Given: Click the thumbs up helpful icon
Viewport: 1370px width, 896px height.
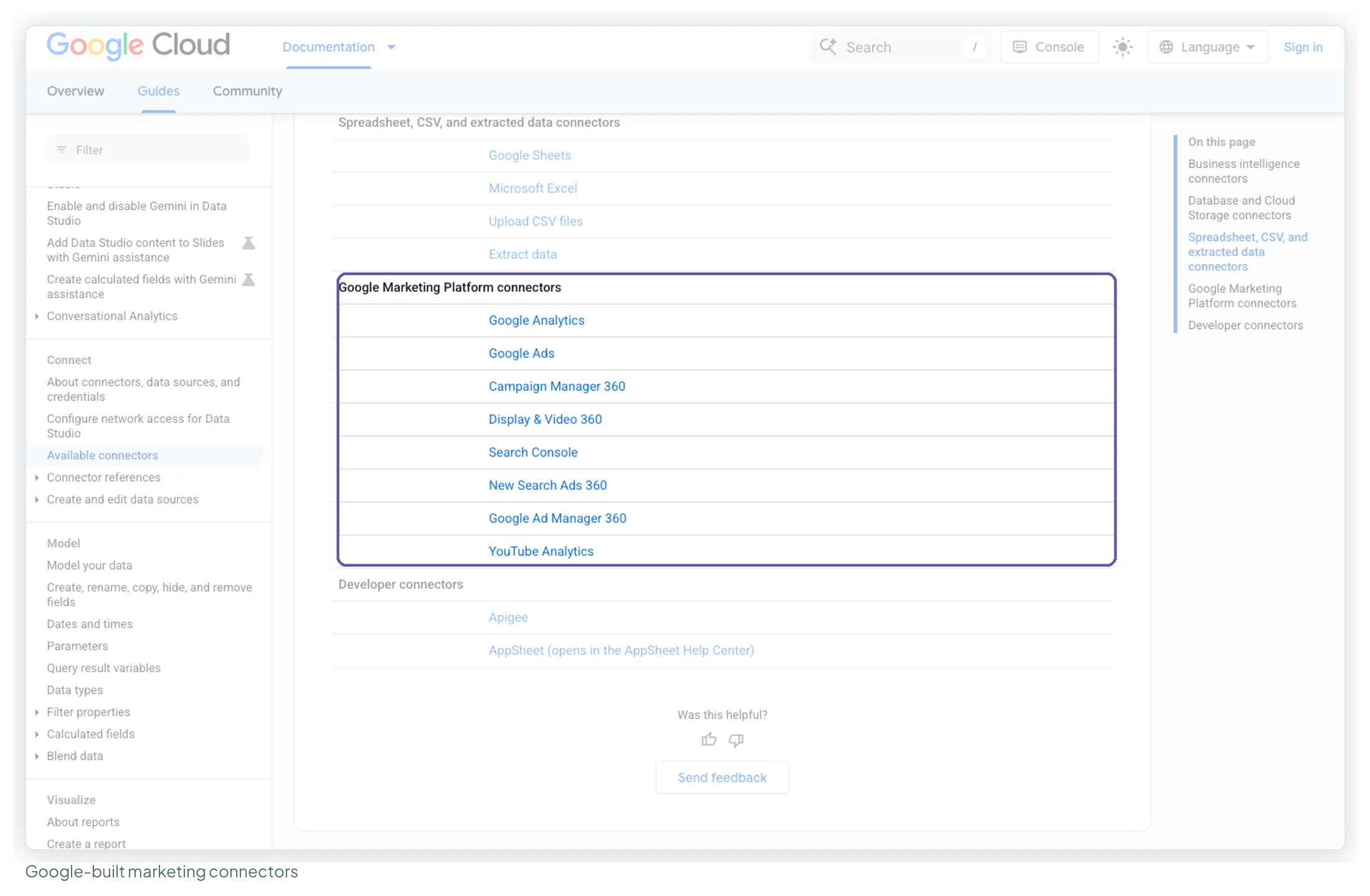Looking at the screenshot, I should pos(709,740).
